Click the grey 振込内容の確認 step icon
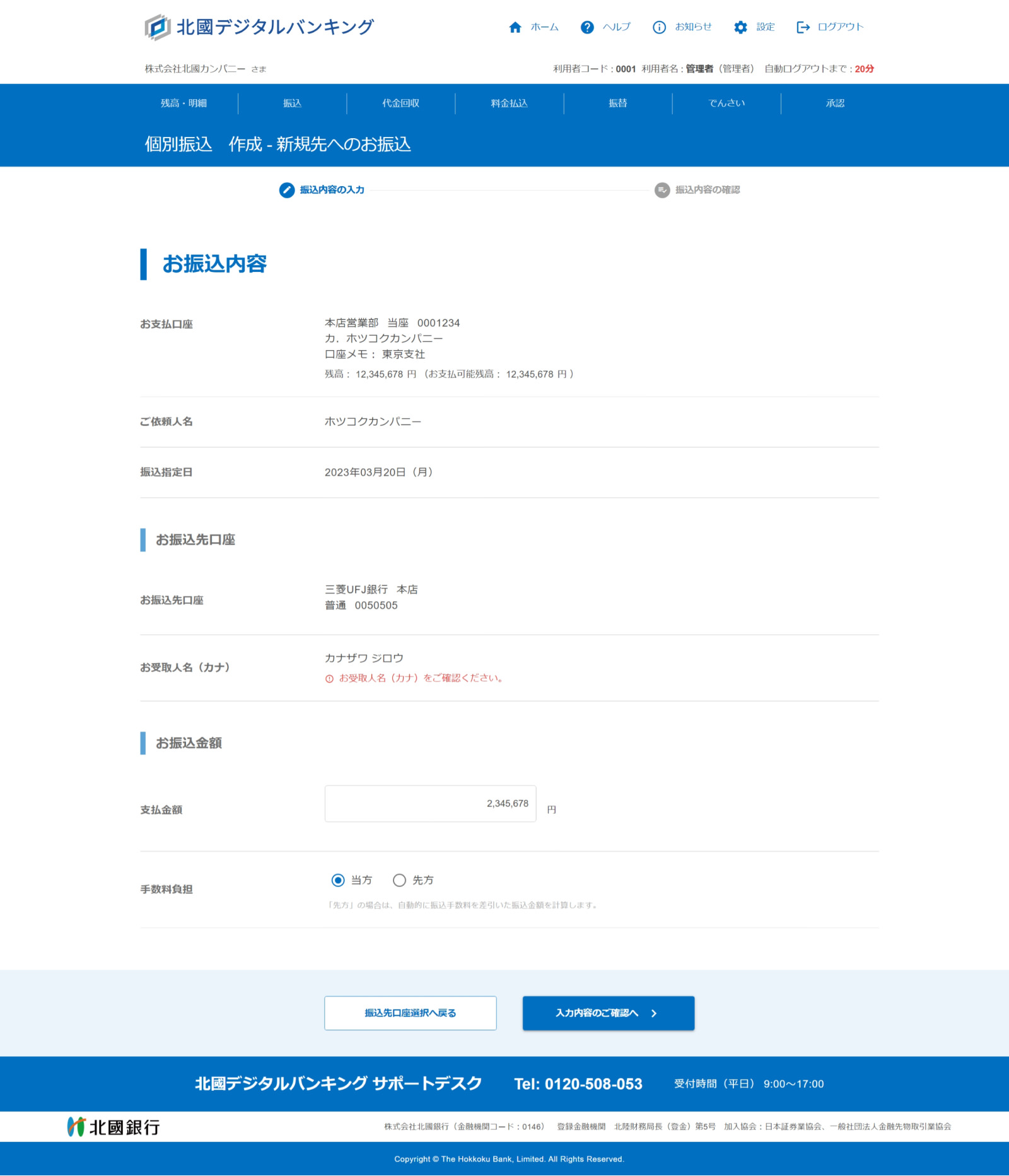1009x1176 pixels. [x=662, y=190]
